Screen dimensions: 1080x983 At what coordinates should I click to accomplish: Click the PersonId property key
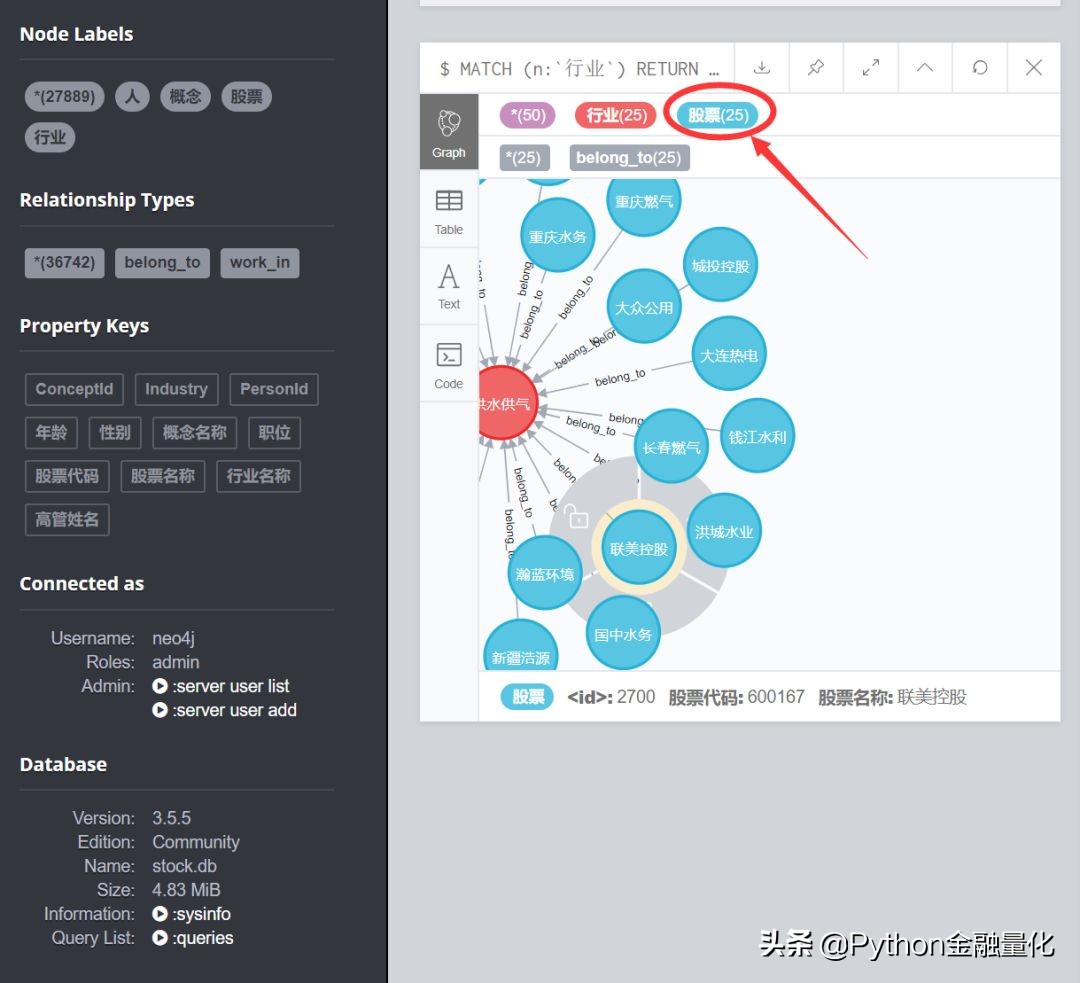pyautogui.click(x=274, y=389)
